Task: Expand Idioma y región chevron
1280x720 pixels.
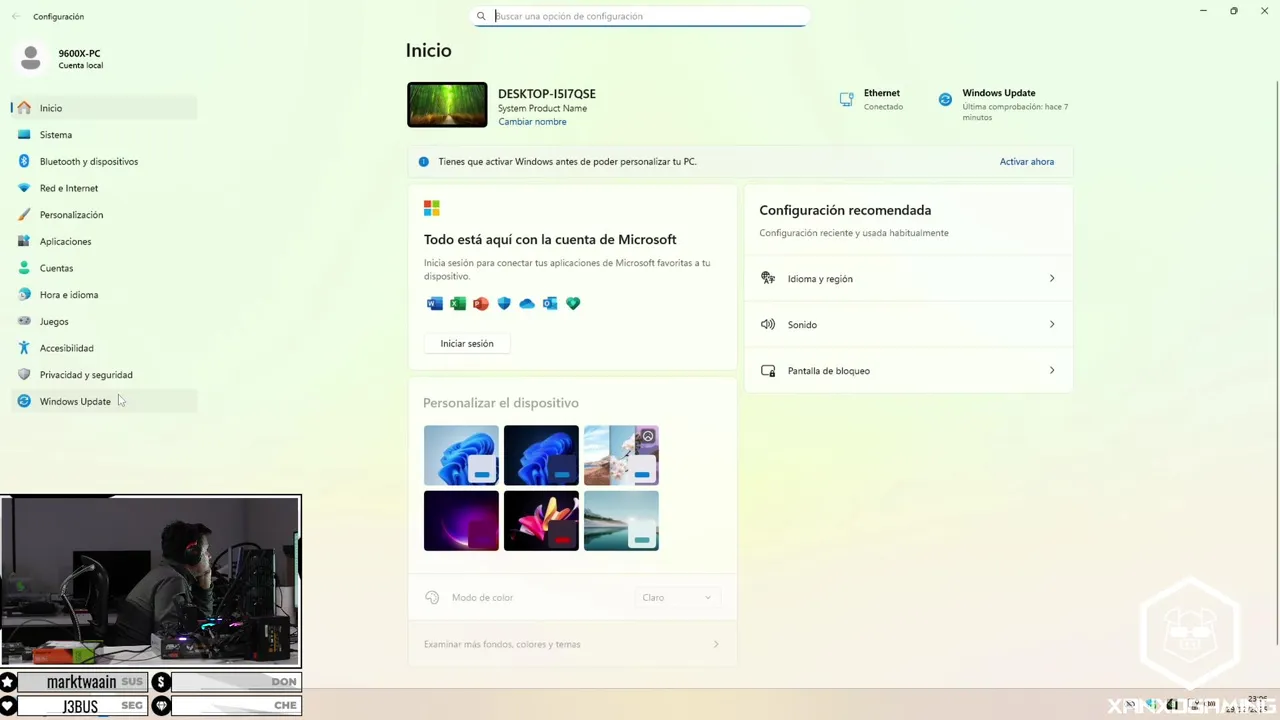Action: (x=1052, y=278)
